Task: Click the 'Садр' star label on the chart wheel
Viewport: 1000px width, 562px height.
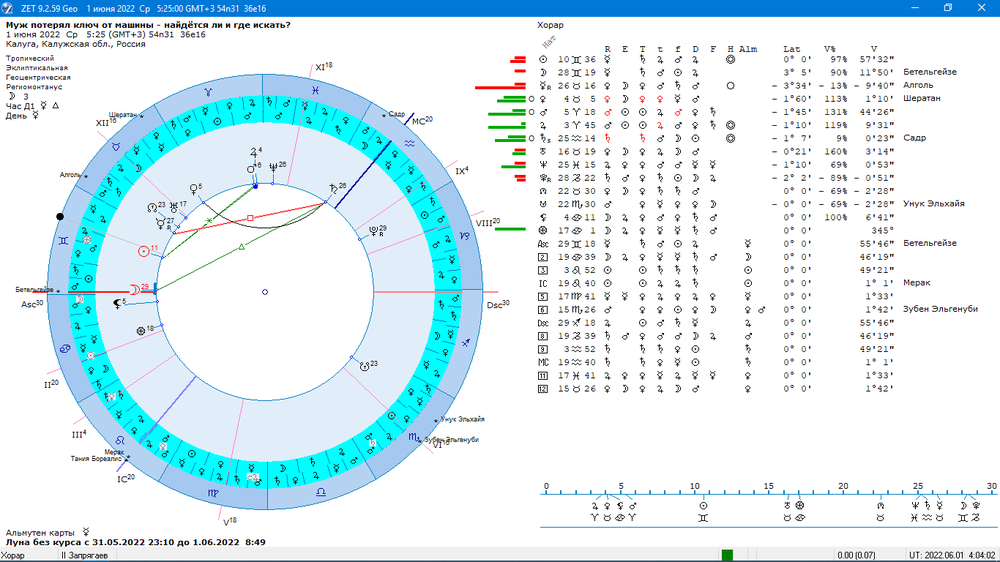Action: tap(397, 114)
